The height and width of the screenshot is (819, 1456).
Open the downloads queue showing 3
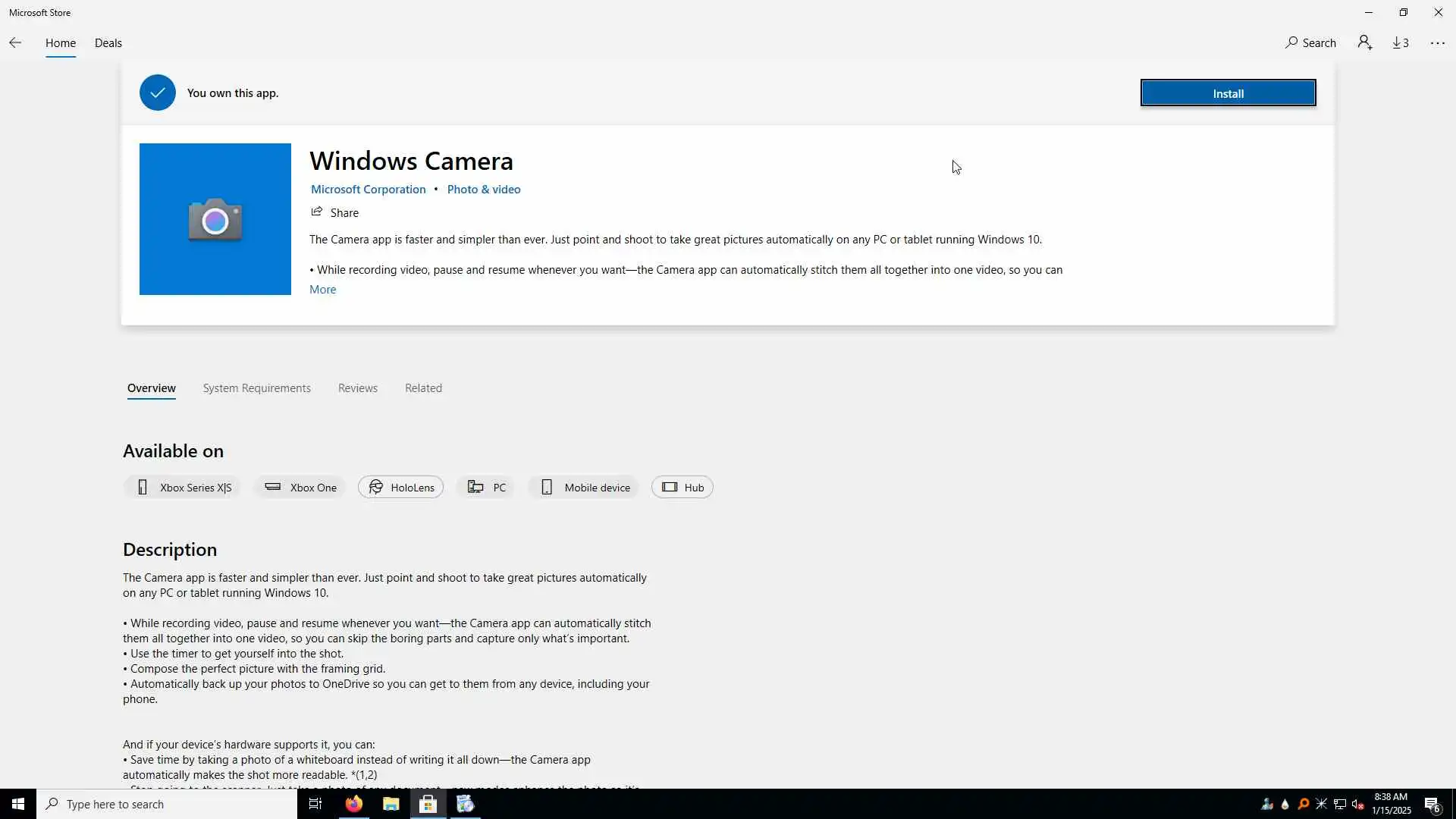point(1401,42)
